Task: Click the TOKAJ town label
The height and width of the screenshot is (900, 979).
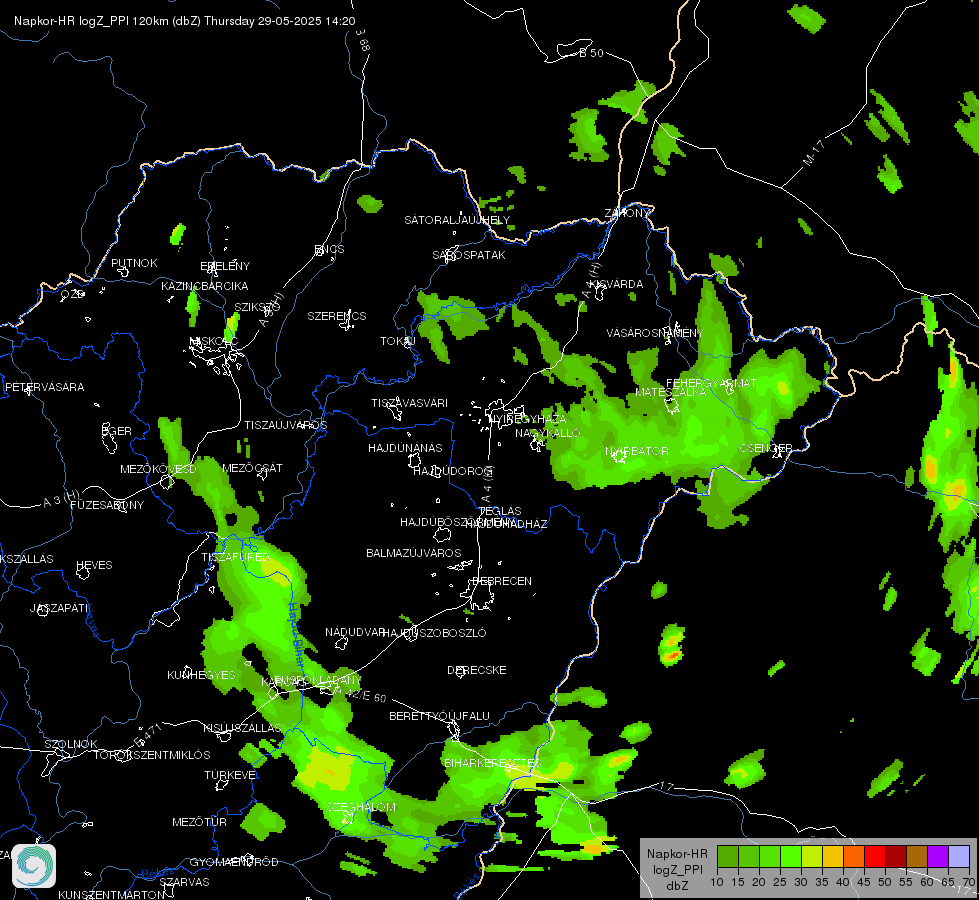Action: pos(398,341)
